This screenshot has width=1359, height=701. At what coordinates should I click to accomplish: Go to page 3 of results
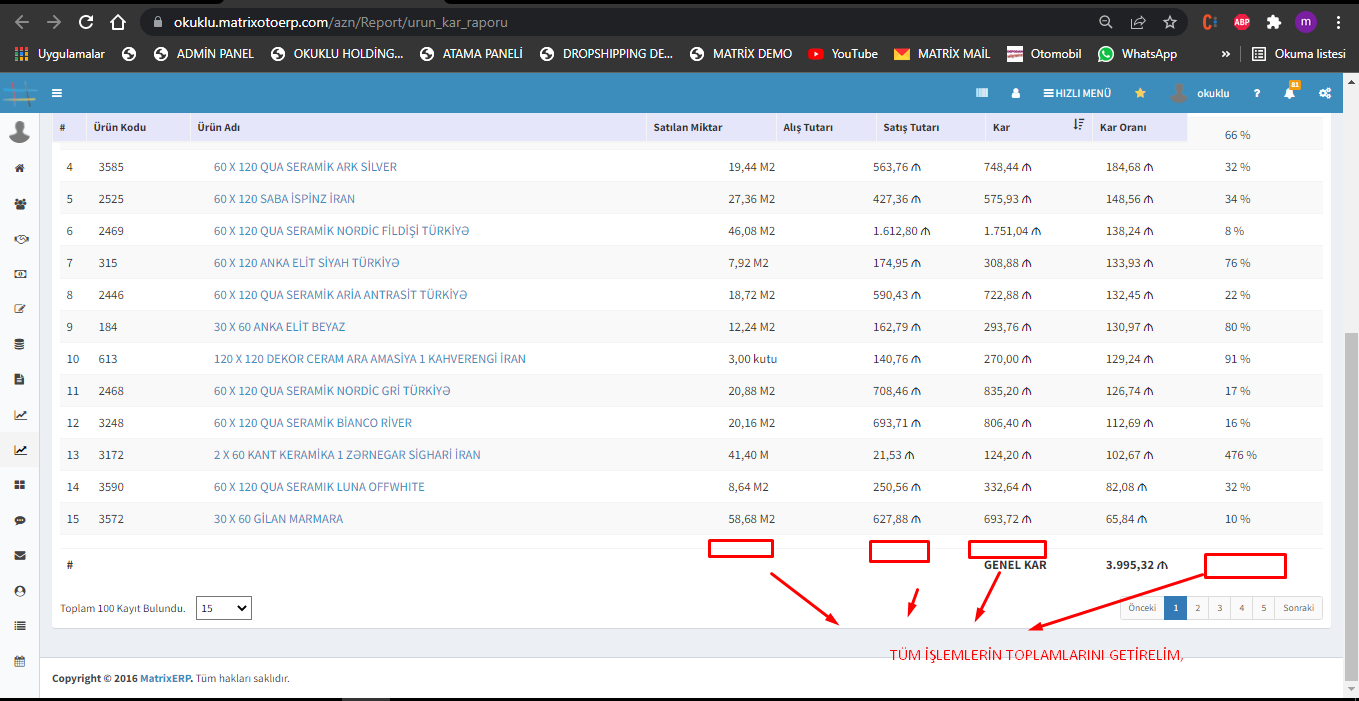point(1219,608)
